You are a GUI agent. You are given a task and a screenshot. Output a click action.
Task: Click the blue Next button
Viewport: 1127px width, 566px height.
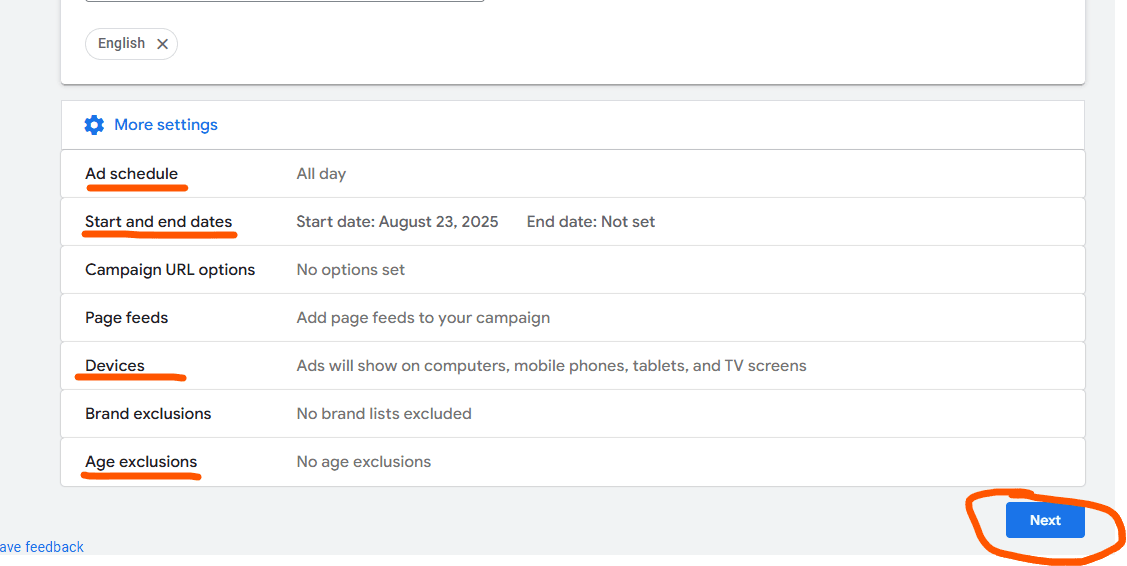(x=1045, y=520)
